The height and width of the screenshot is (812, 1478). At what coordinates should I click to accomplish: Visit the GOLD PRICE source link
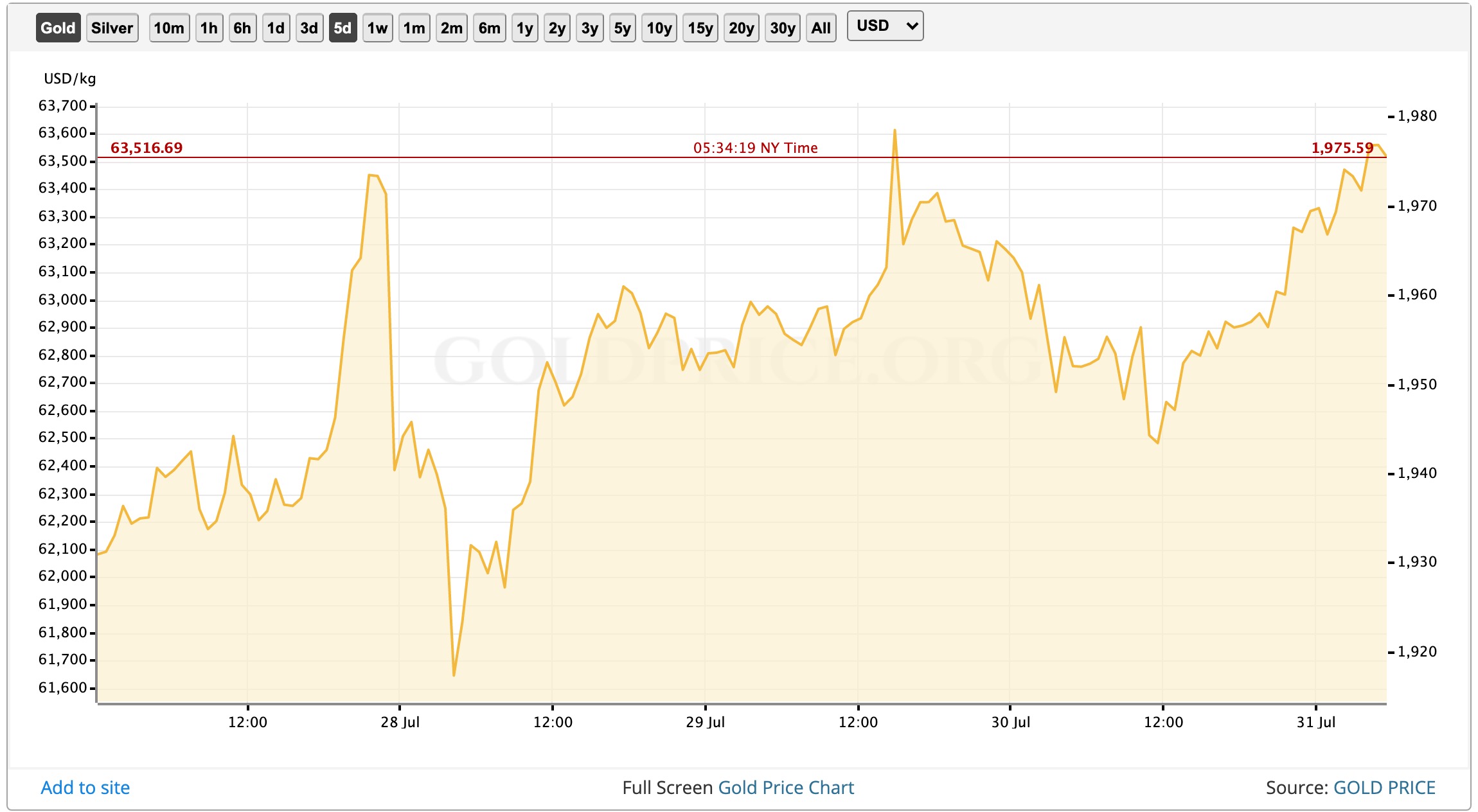(1384, 788)
